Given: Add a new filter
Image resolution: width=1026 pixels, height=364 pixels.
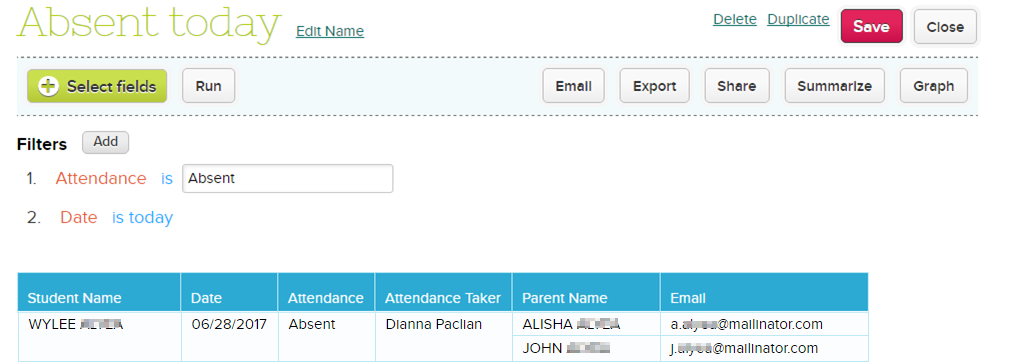Looking at the screenshot, I should pyautogui.click(x=105, y=142).
